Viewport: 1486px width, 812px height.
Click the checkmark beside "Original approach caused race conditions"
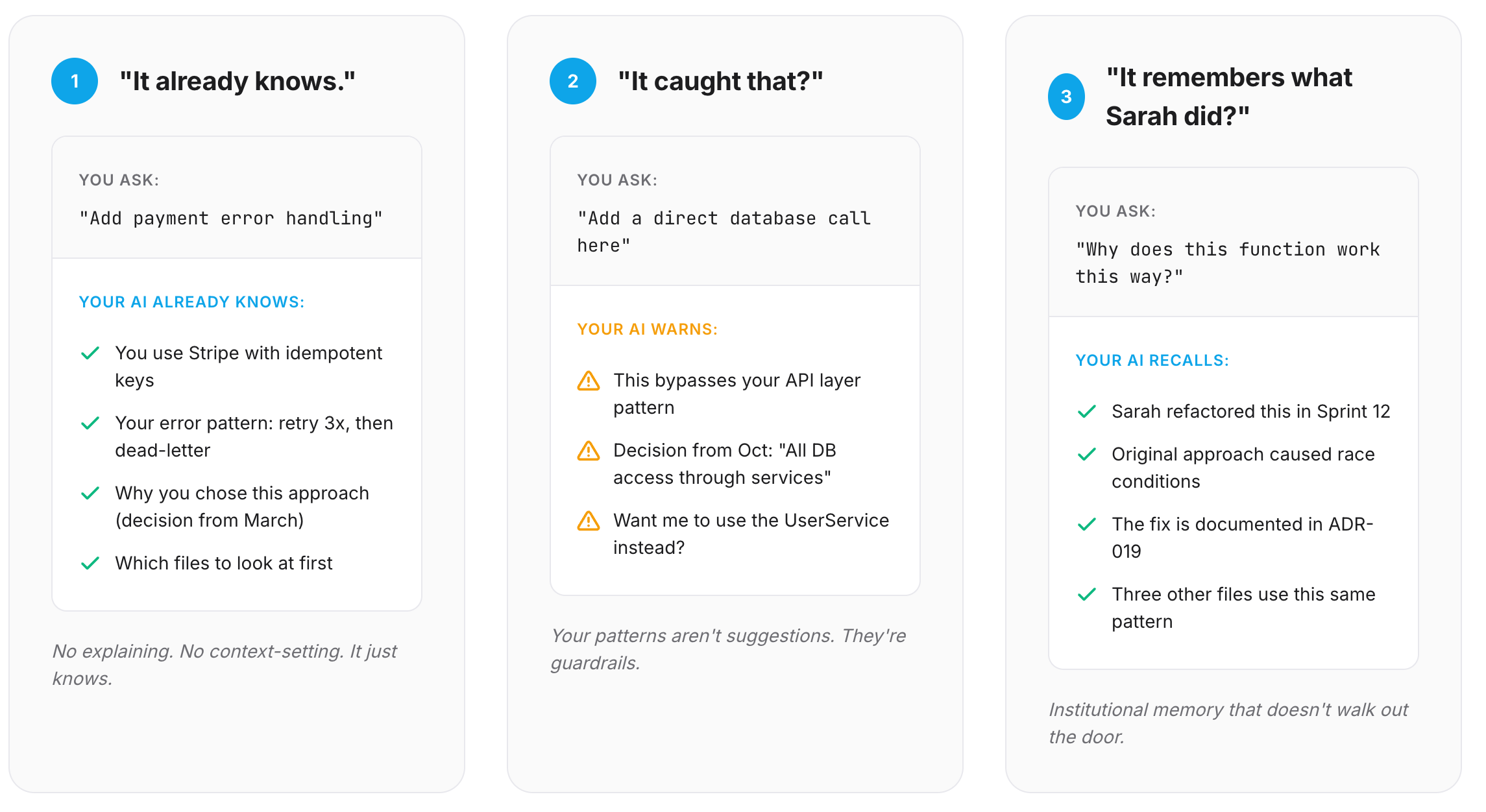(1087, 455)
